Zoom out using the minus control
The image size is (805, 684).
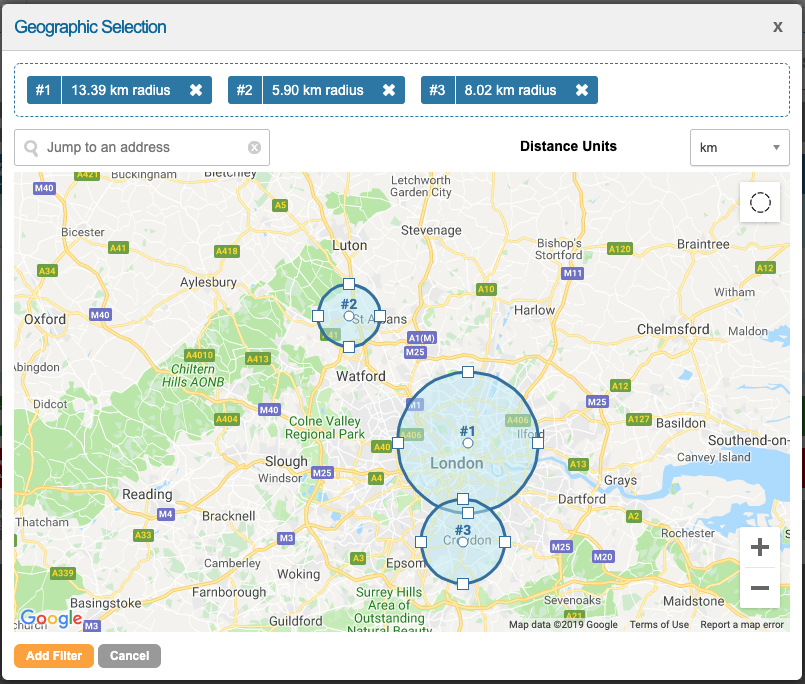[x=759, y=588]
